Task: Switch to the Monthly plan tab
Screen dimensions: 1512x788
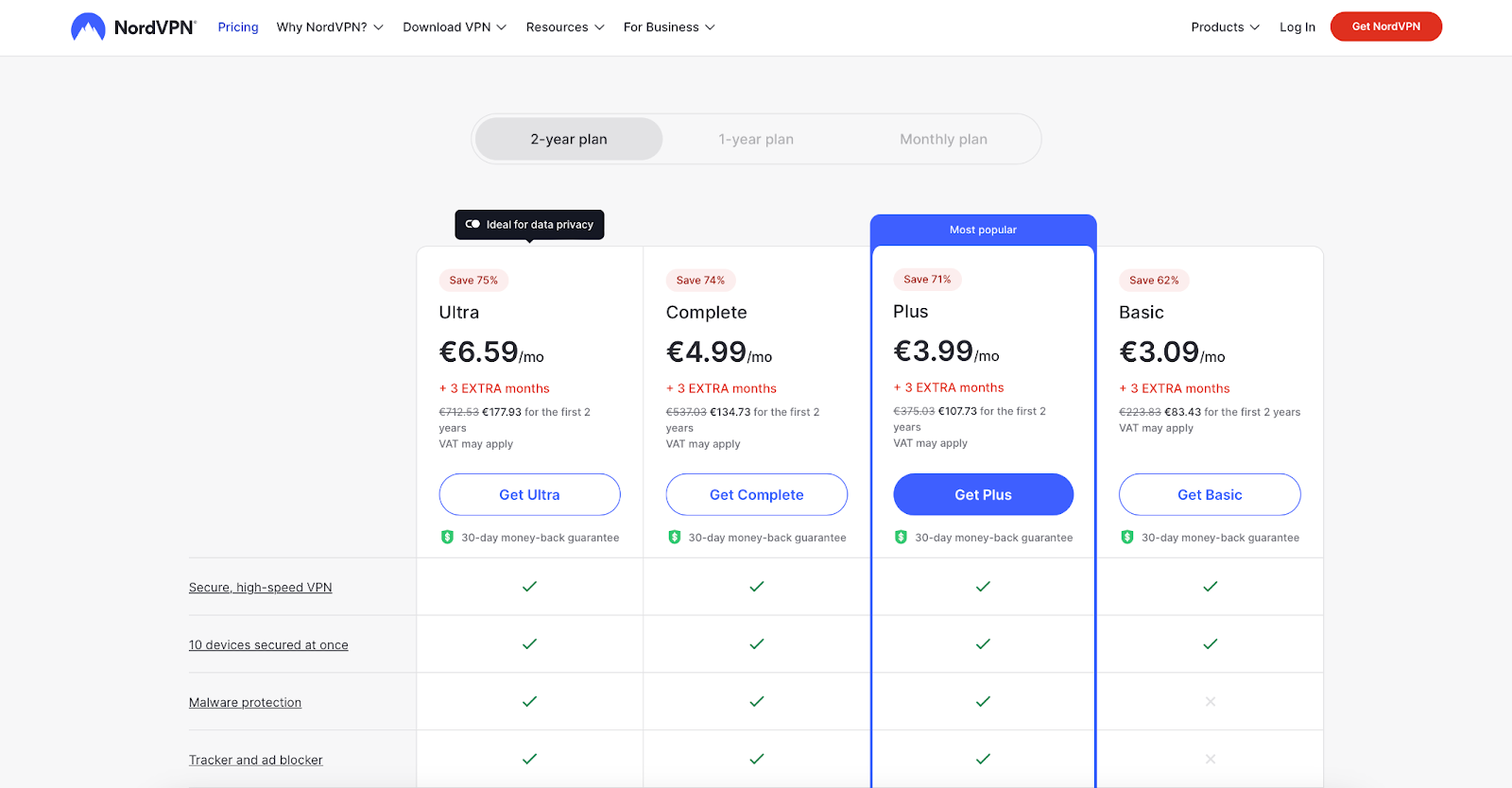Action: [943, 139]
